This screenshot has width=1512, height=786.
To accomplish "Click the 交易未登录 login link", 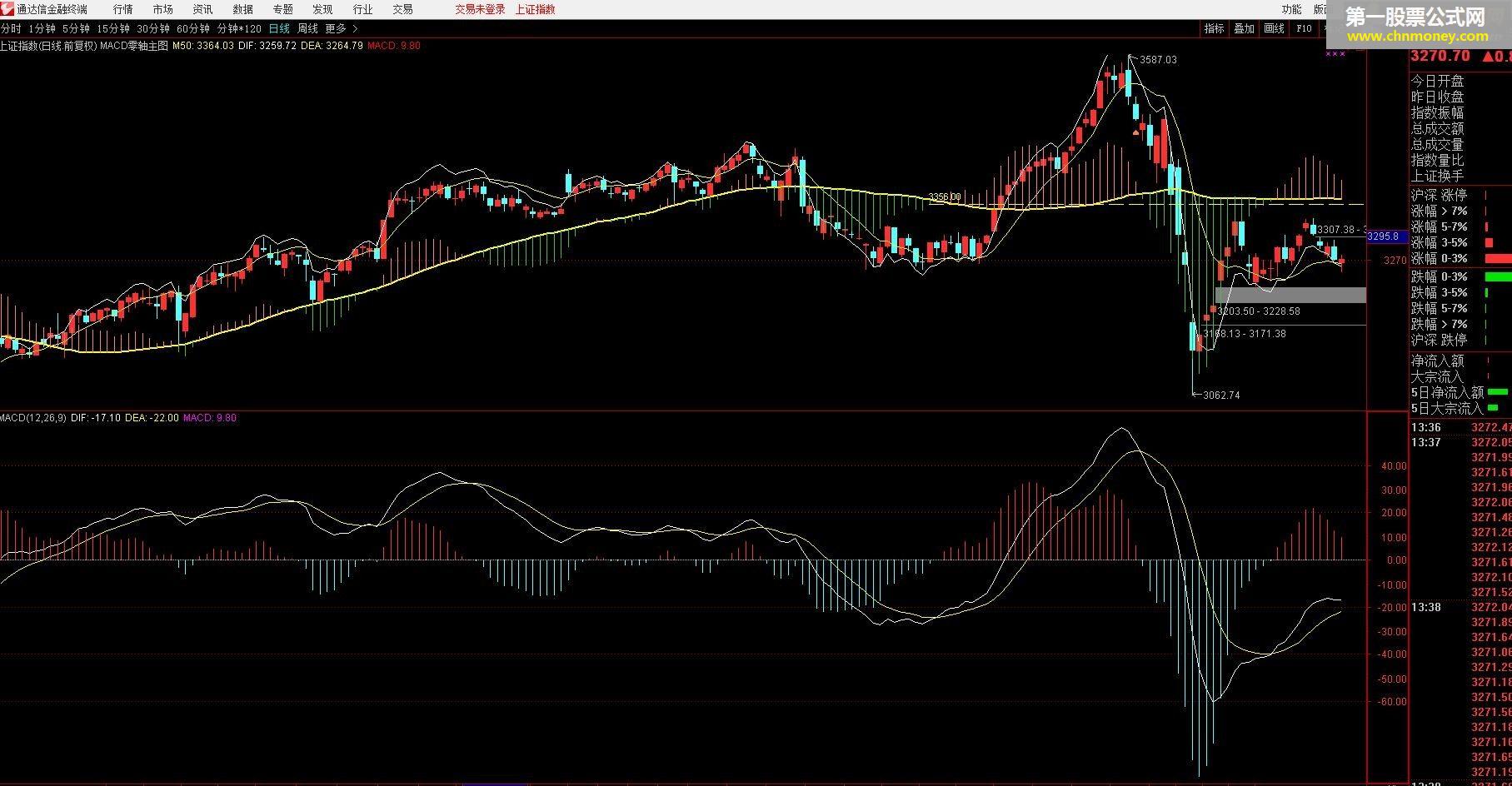I will pos(480,9).
